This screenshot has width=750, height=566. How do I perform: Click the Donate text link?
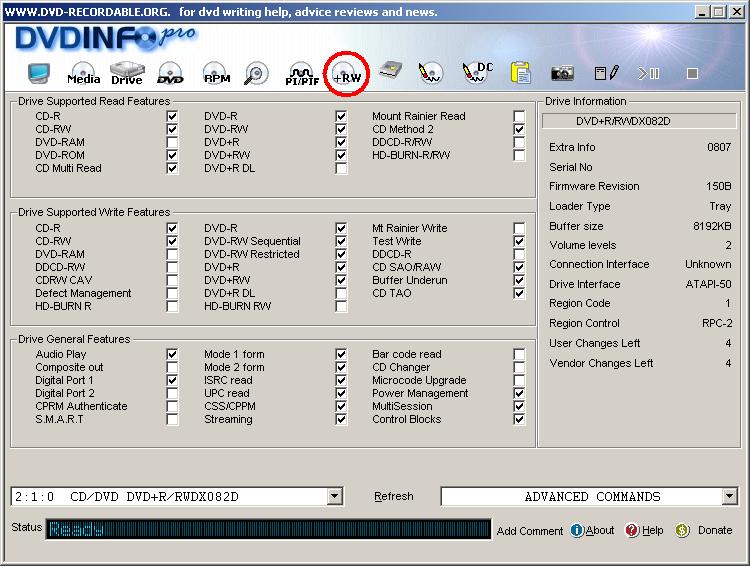pyautogui.click(x=715, y=530)
